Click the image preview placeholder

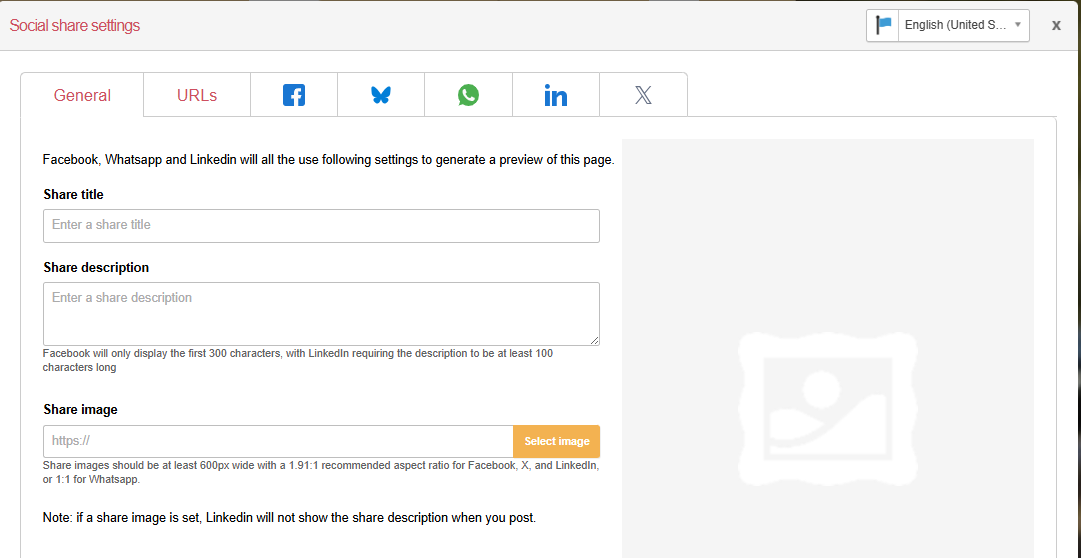827,400
